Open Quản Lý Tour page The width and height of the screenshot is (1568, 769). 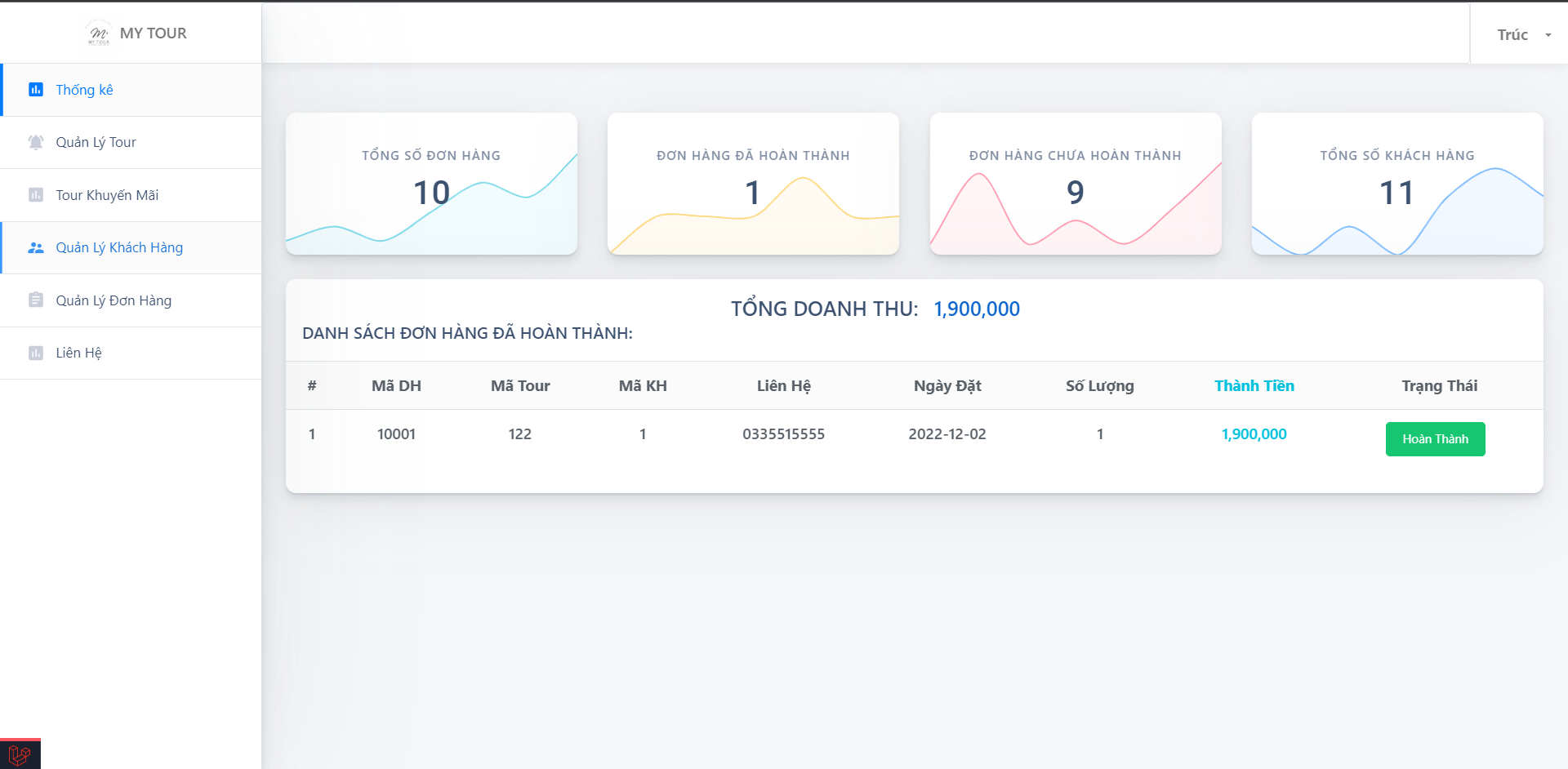(131, 142)
